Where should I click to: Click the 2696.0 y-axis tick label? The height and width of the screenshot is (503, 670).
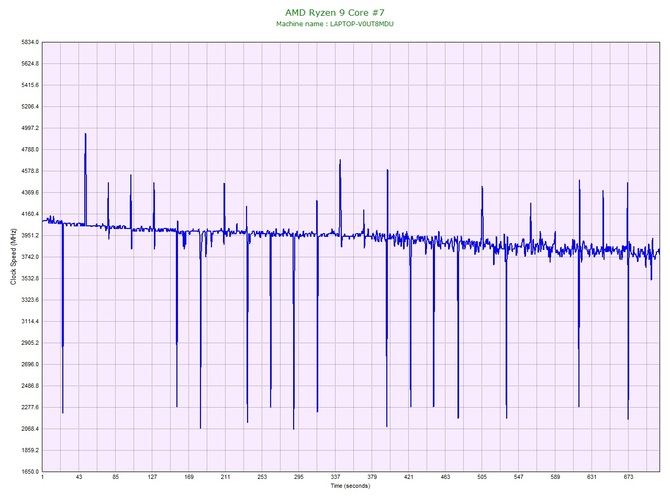(30, 365)
